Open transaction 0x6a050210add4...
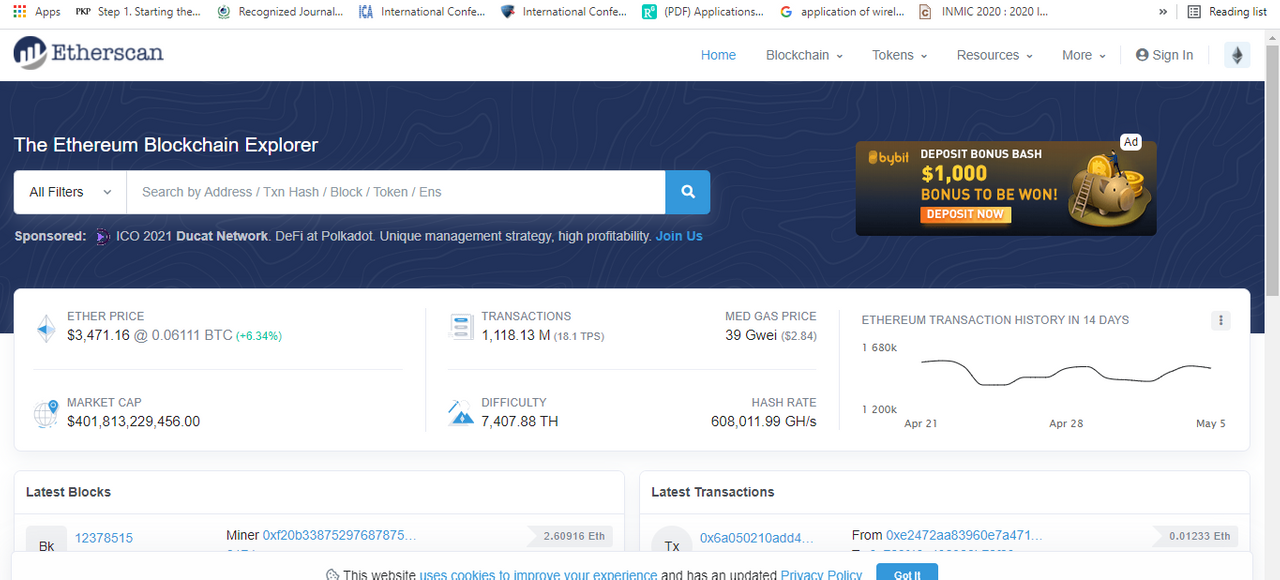Viewport: 1280px width, 580px height. tap(757, 538)
